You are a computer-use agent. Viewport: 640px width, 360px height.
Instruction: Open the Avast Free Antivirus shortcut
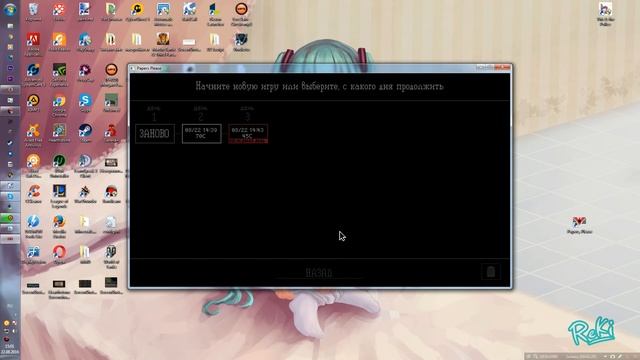(x=33, y=136)
